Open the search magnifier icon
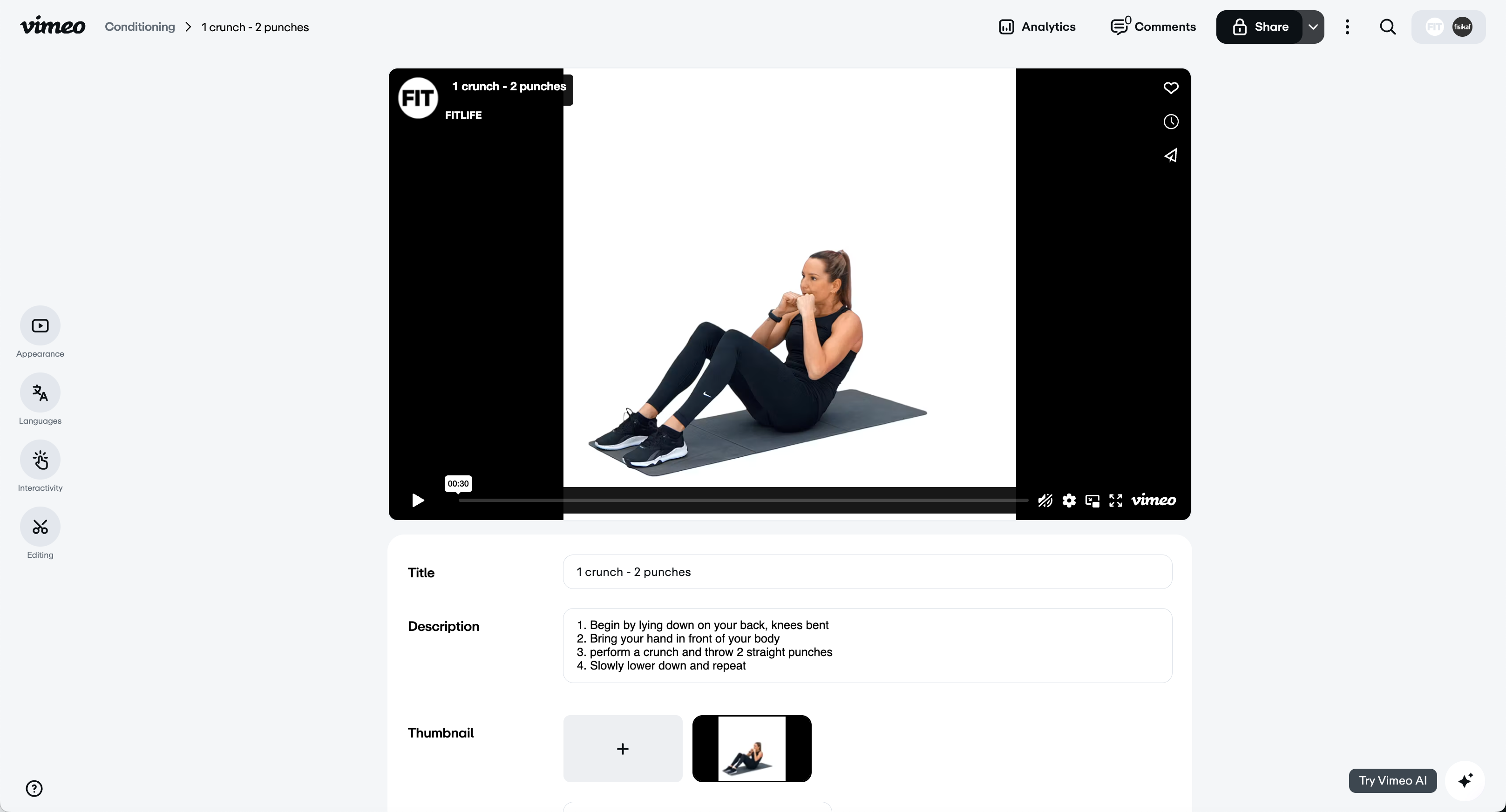This screenshot has height=812, width=1506. click(1388, 27)
